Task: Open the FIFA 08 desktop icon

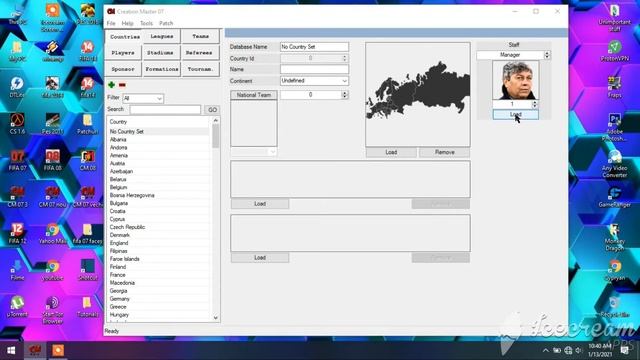Action: point(52,160)
